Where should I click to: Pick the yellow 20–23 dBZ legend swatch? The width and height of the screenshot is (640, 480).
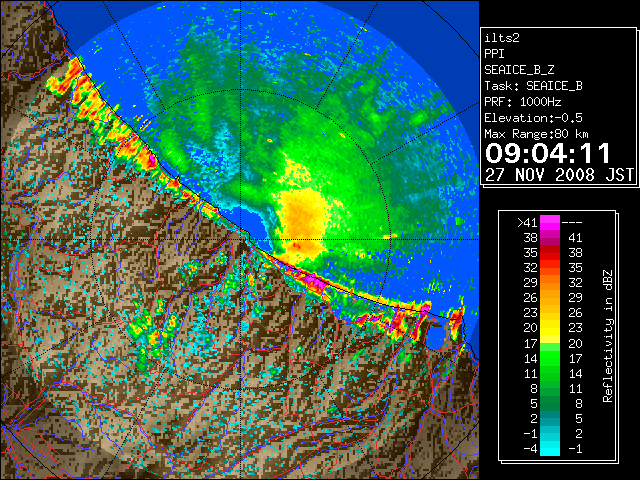click(x=550, y=328)
